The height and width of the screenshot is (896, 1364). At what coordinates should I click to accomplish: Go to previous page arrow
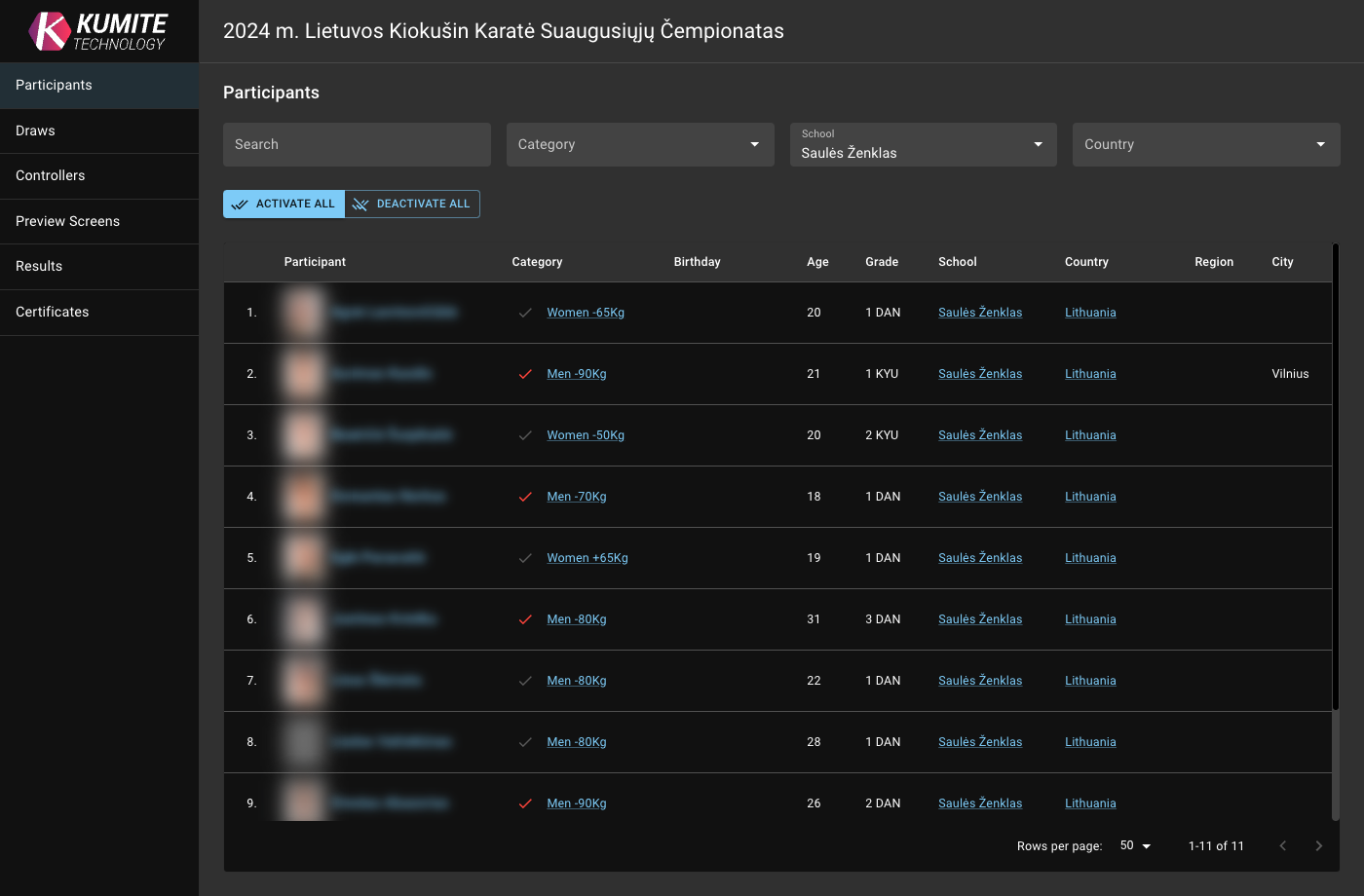1282,845
